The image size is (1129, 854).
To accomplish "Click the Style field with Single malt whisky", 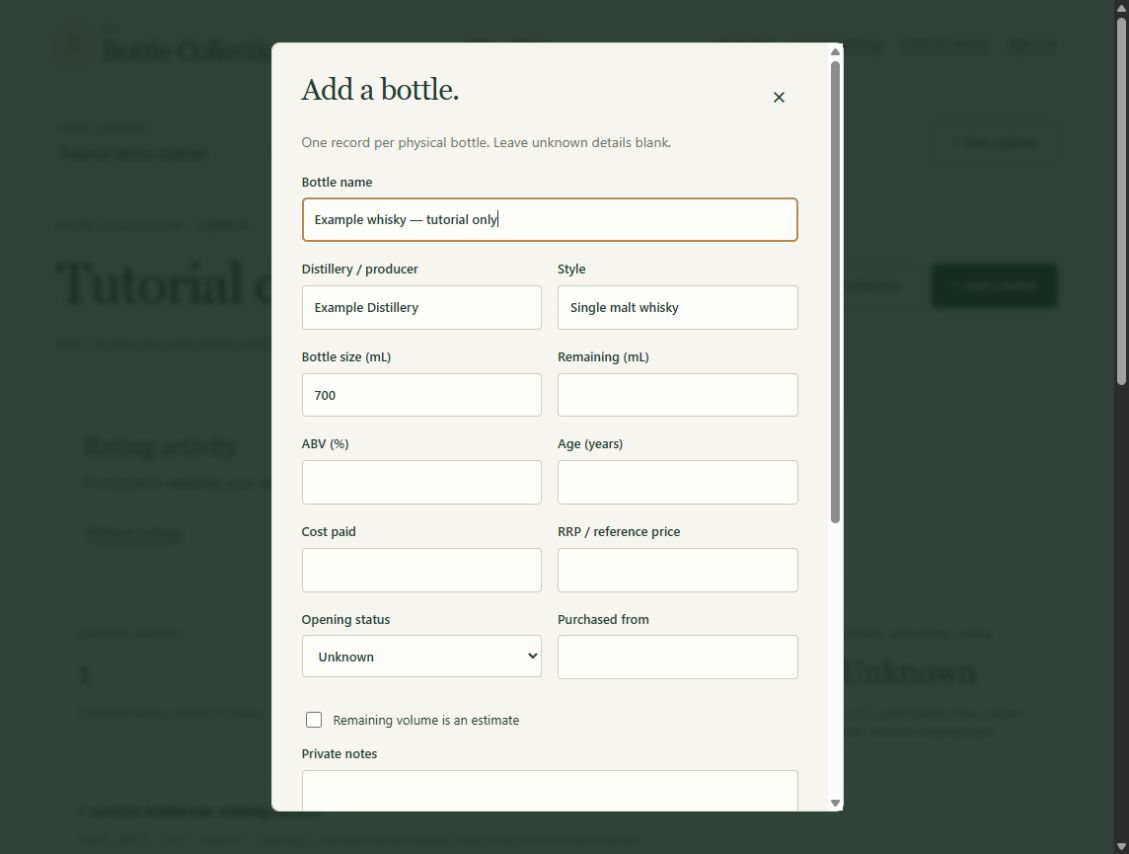I will [x=677, y=307].
